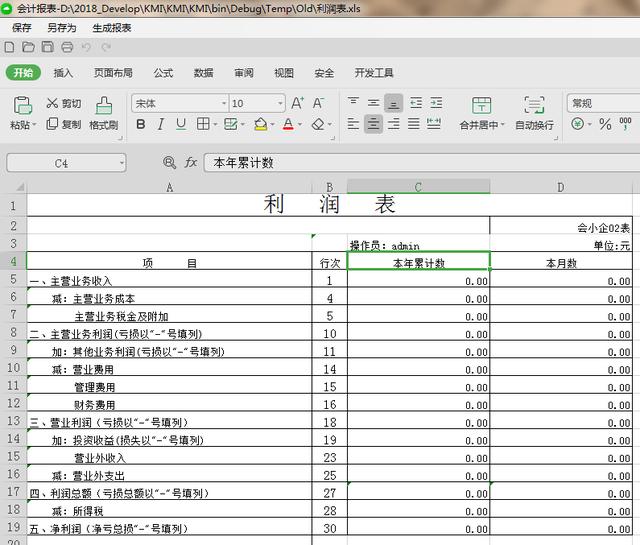Open the 数据 (Data) tab
Screen dimensions: 640x545
click(203, 73)
